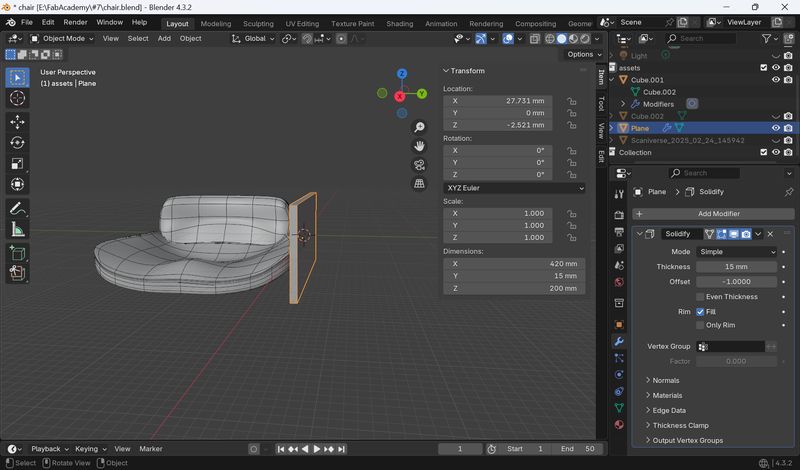800x470 pixels.
Task: Click the Thickness 15 mm field
Action: tap(737, 267)
